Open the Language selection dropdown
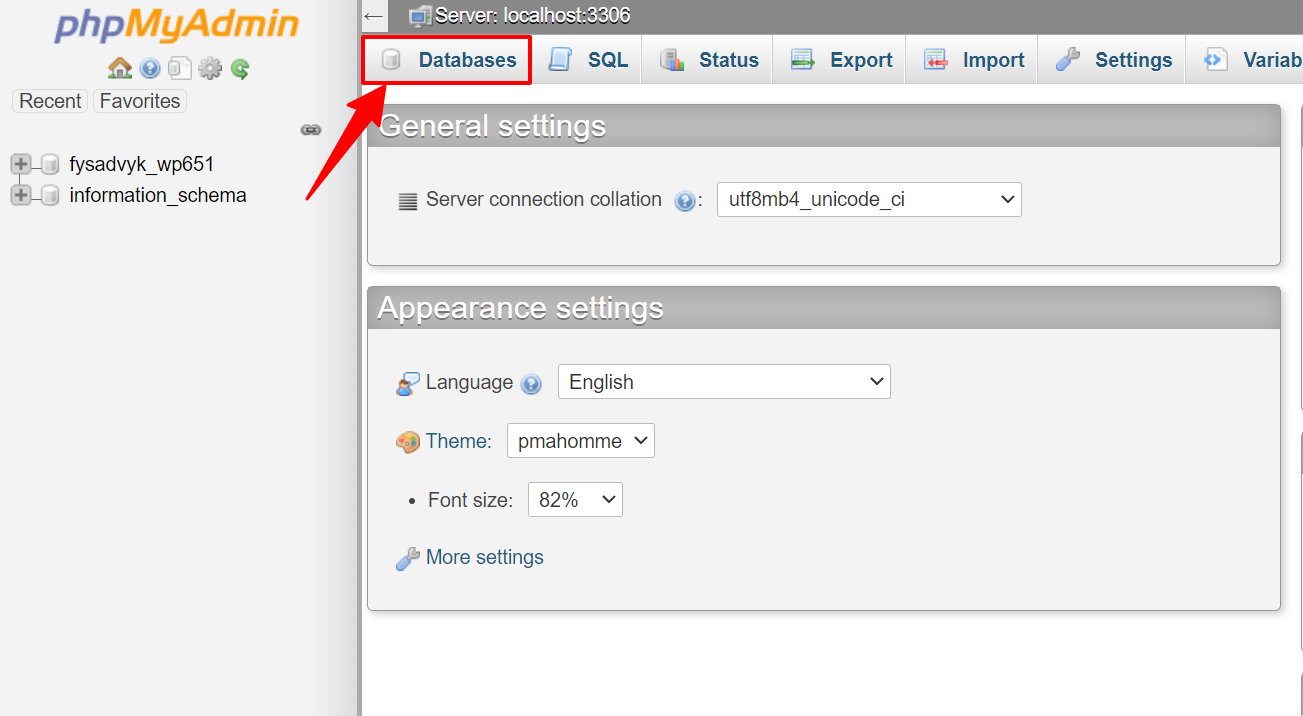 (x=723, y=381)
